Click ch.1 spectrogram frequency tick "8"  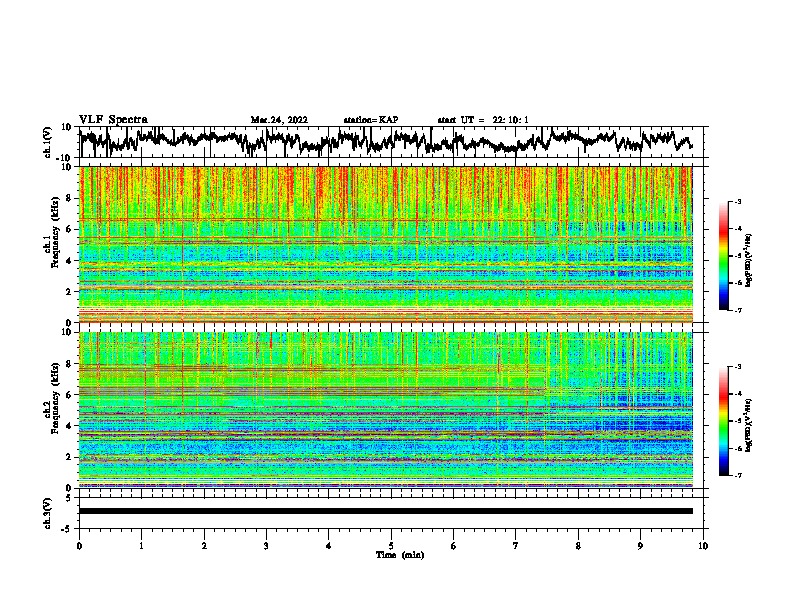(71, 198)
